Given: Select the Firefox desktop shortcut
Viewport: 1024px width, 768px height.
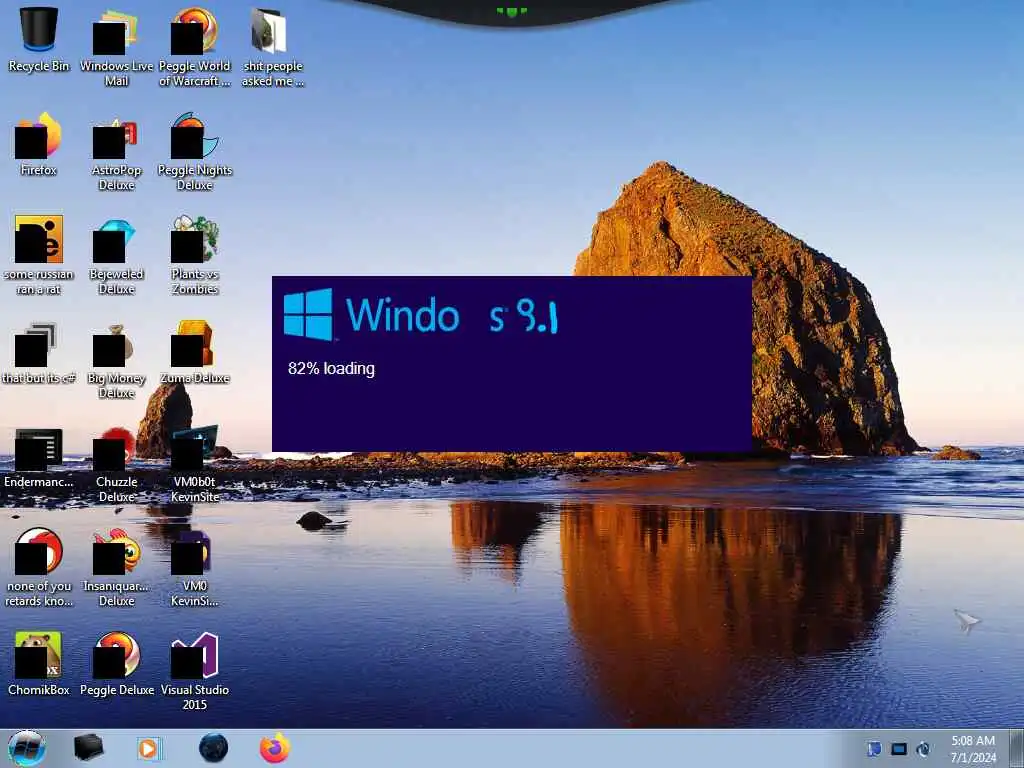Looking at the screenshot, I should tap(39, 144).
